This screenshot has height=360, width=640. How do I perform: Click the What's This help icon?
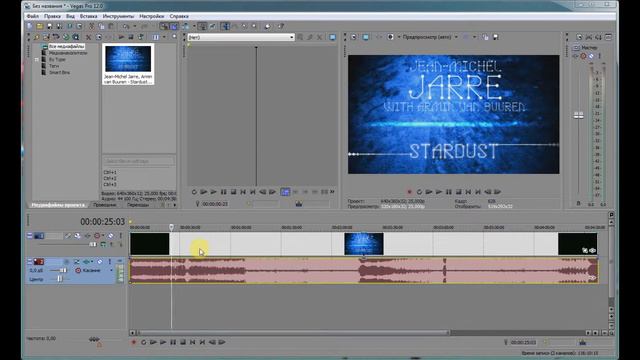point(280,26)
